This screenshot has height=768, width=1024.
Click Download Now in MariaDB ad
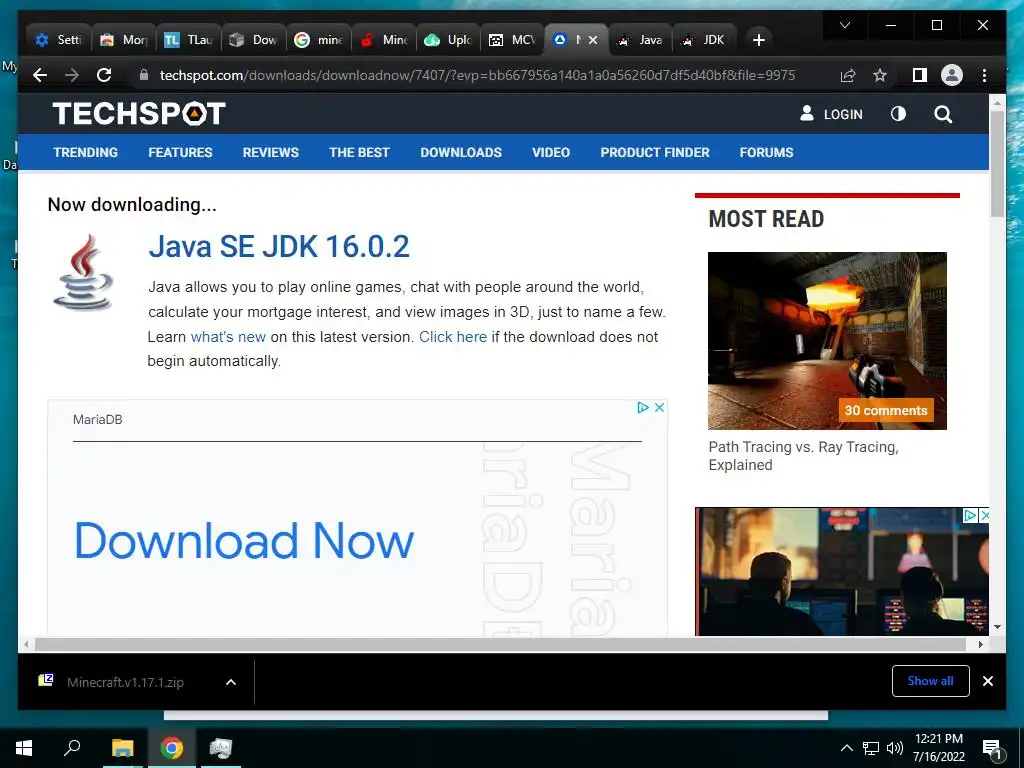(x=244, y=541)
